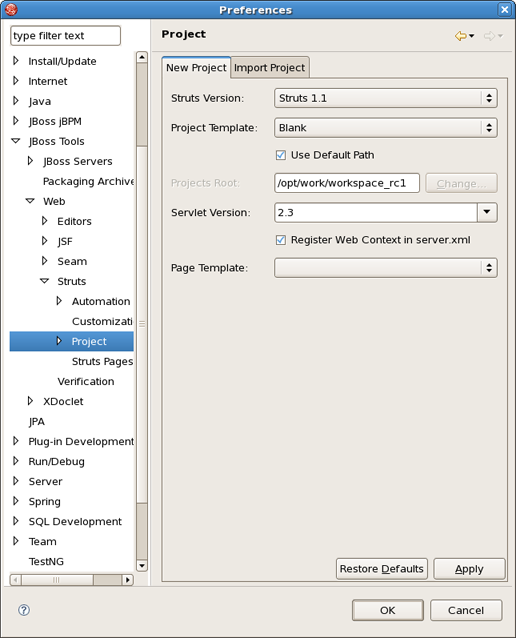Switch to the Import Project tab
This screenshot has width=516, height=638.
(x=269, y=68)
